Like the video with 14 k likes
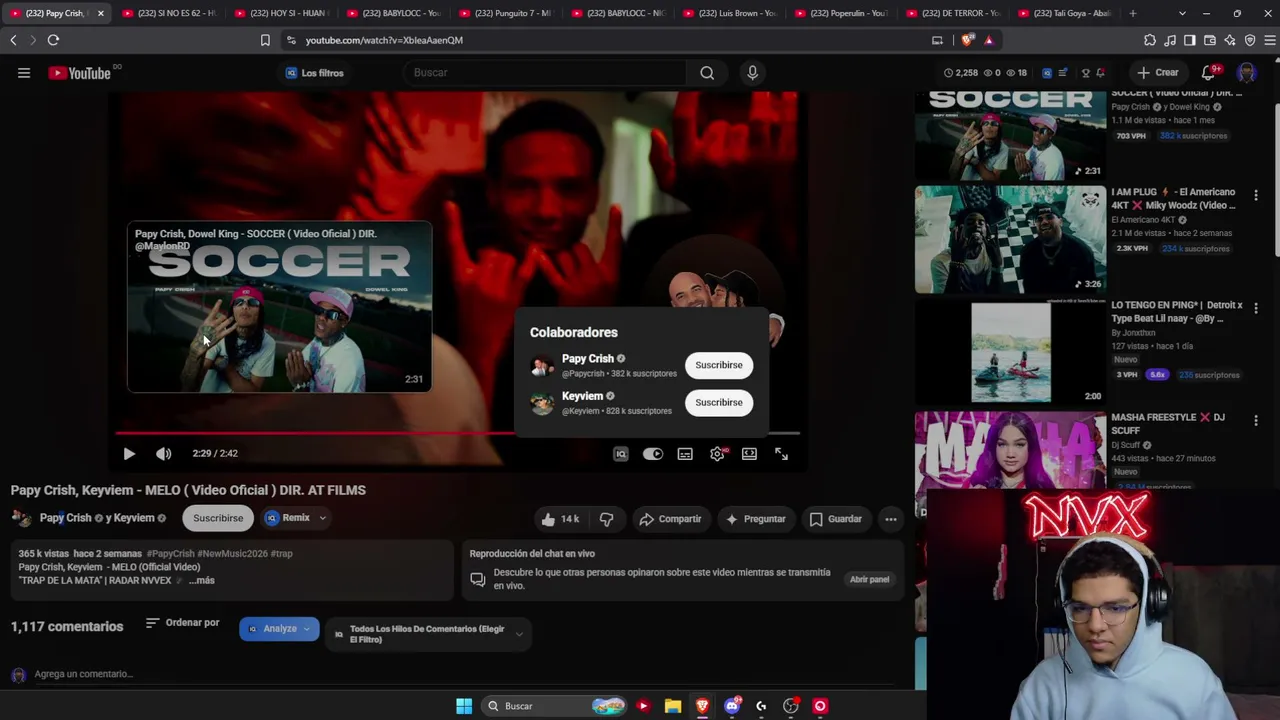 pos(560,519)
